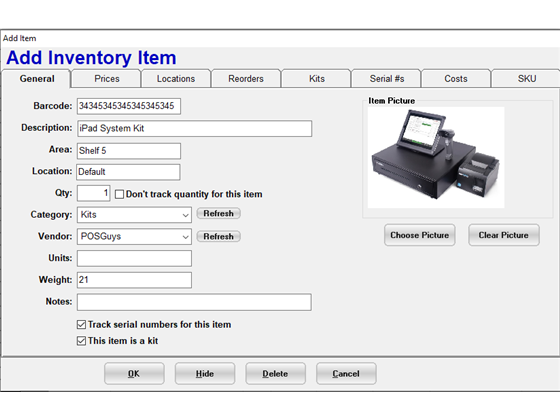
Task: Click the OK button
Action: point(134,374)
